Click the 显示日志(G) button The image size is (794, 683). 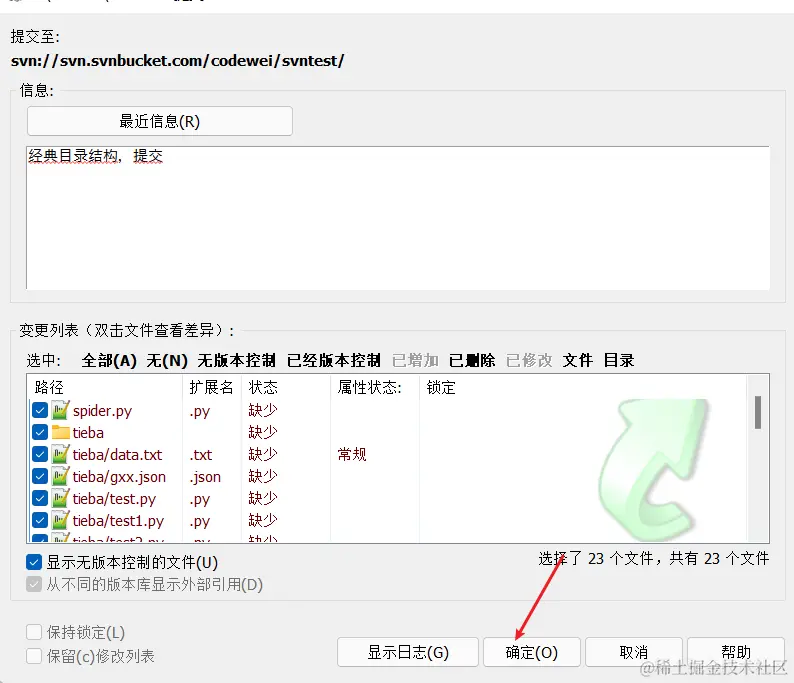click(x=408, y=652)
